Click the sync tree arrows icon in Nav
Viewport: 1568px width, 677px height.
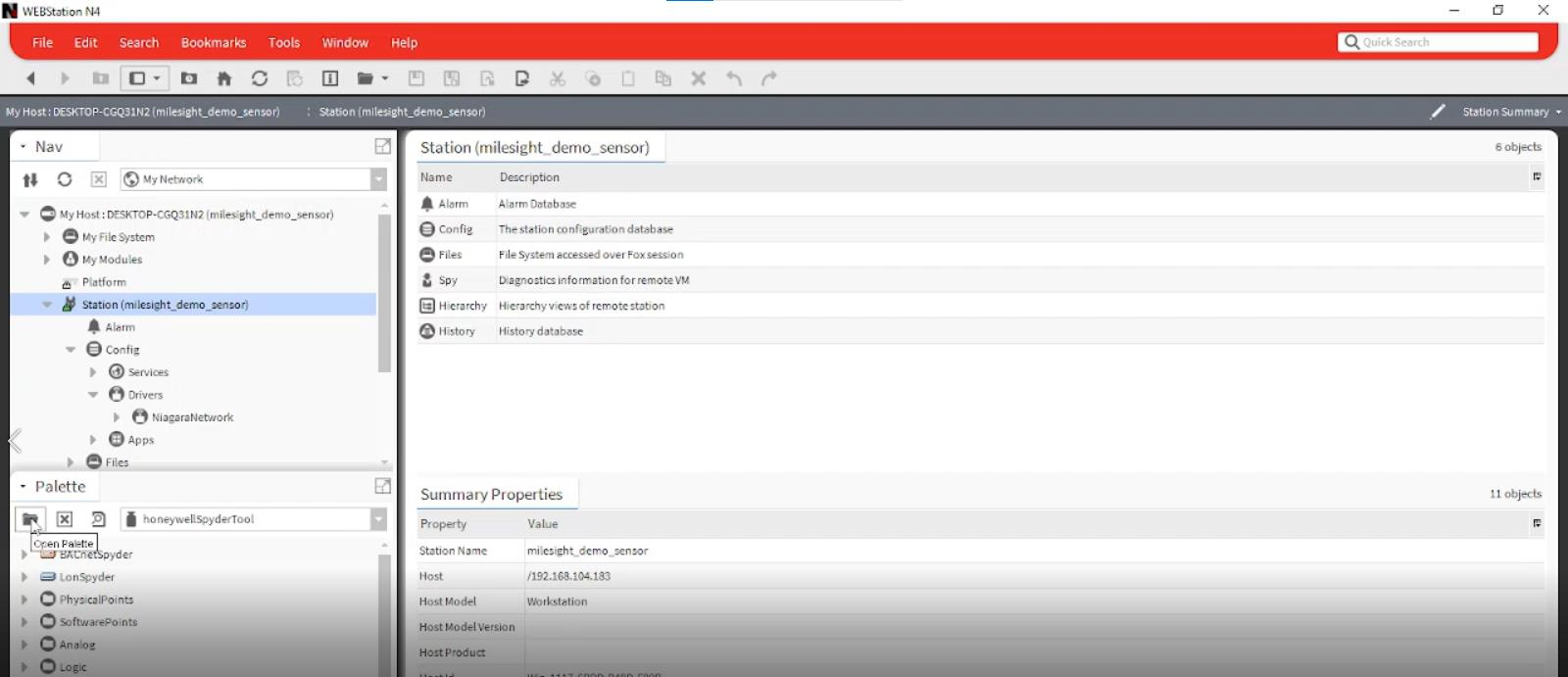click(x=30, y=179)
